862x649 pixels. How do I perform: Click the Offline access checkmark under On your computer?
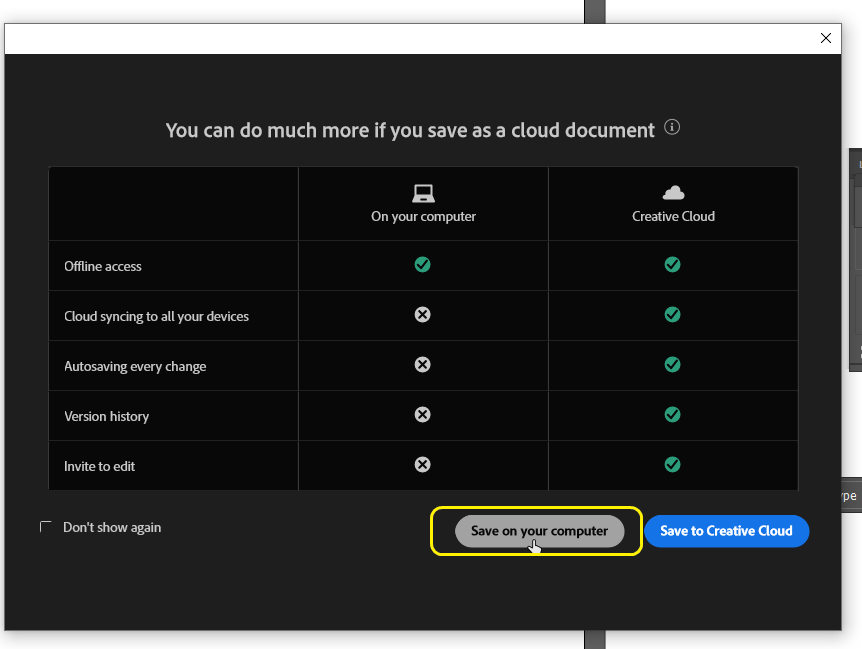422,265
